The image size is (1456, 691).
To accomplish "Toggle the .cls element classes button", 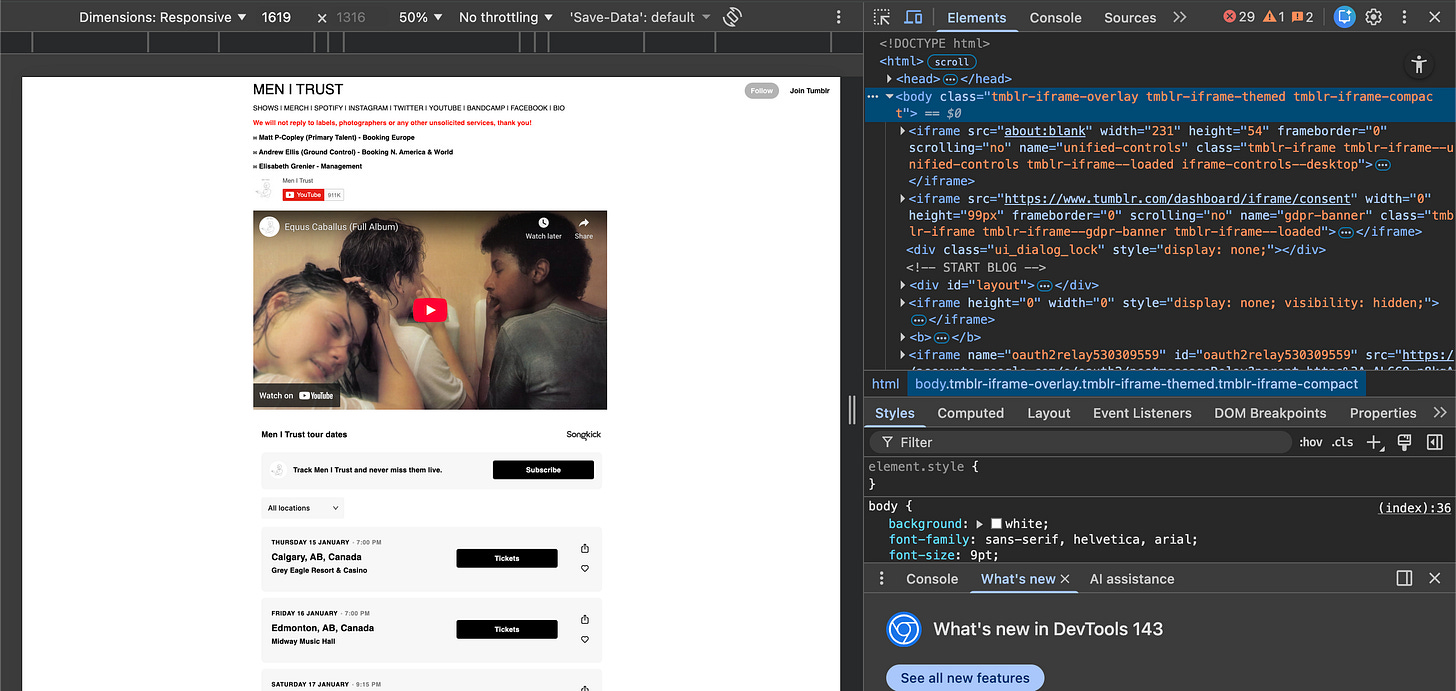I will [1342, 442].
